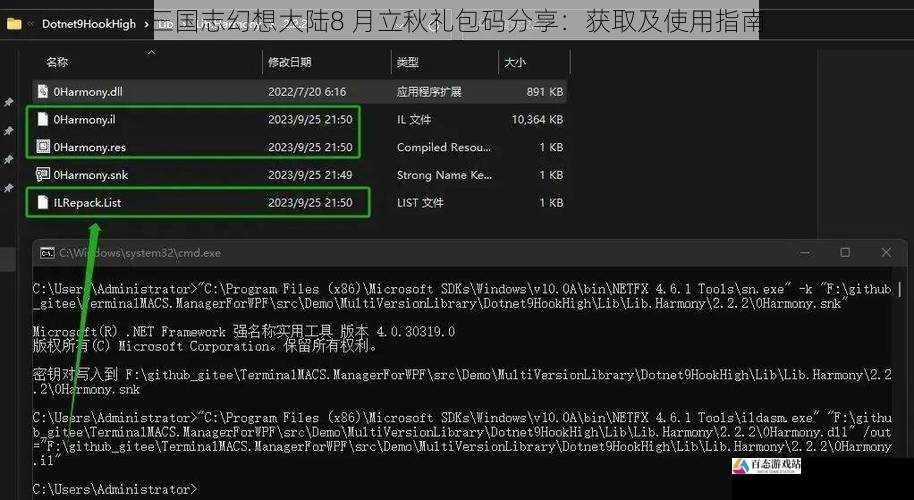This screenshot has height=500, width=914.
Task: Minimize the cmd.exe window
Action: point(806,252)
